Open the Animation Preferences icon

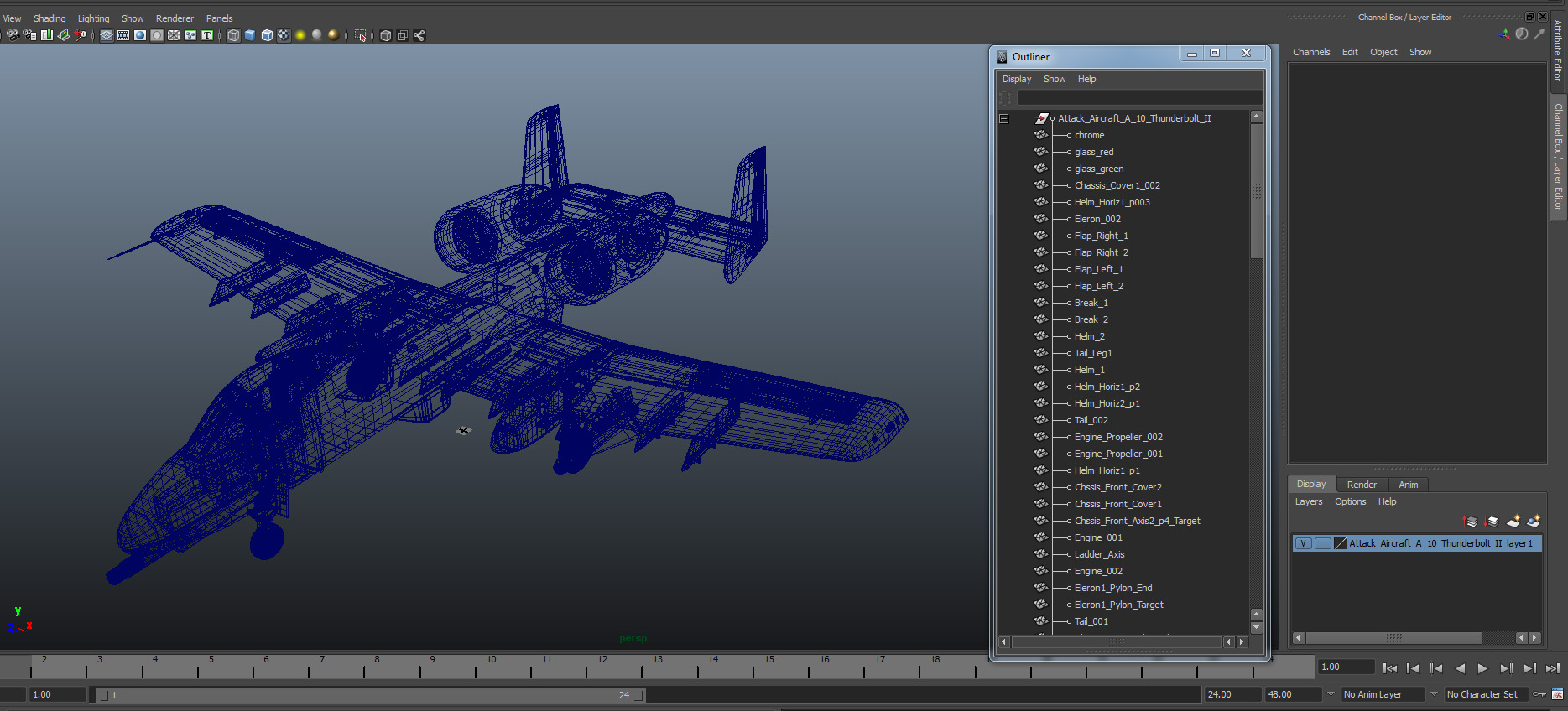1558,694
